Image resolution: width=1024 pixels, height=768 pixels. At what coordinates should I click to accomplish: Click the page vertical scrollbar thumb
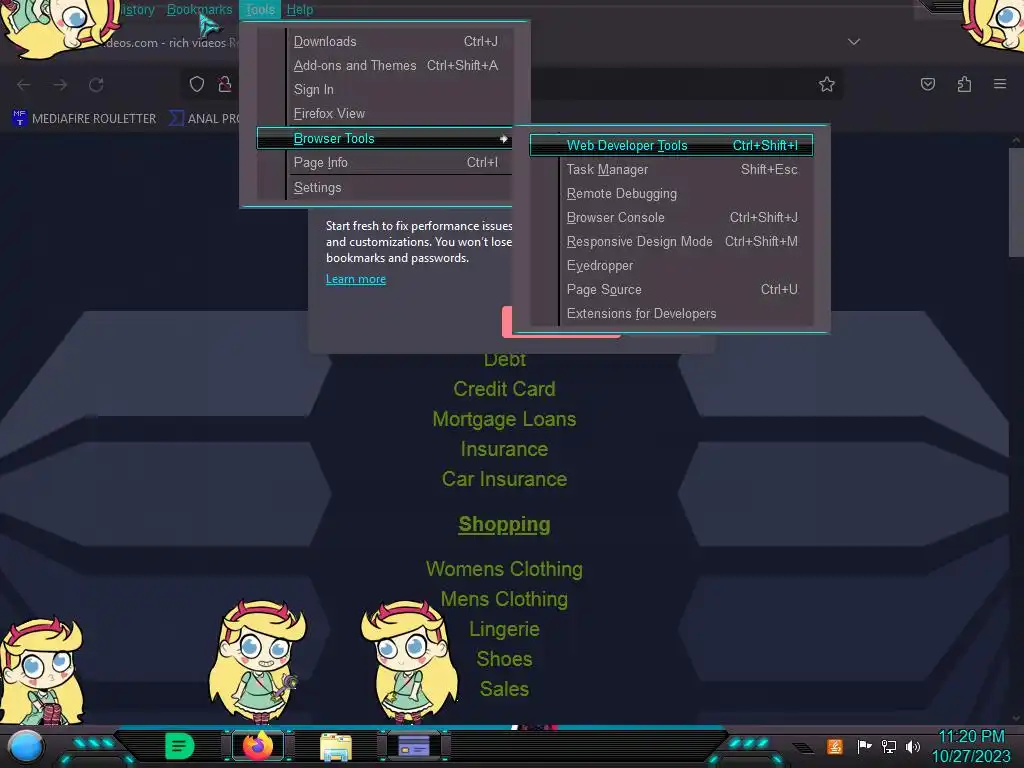(x=1016, y=202)
